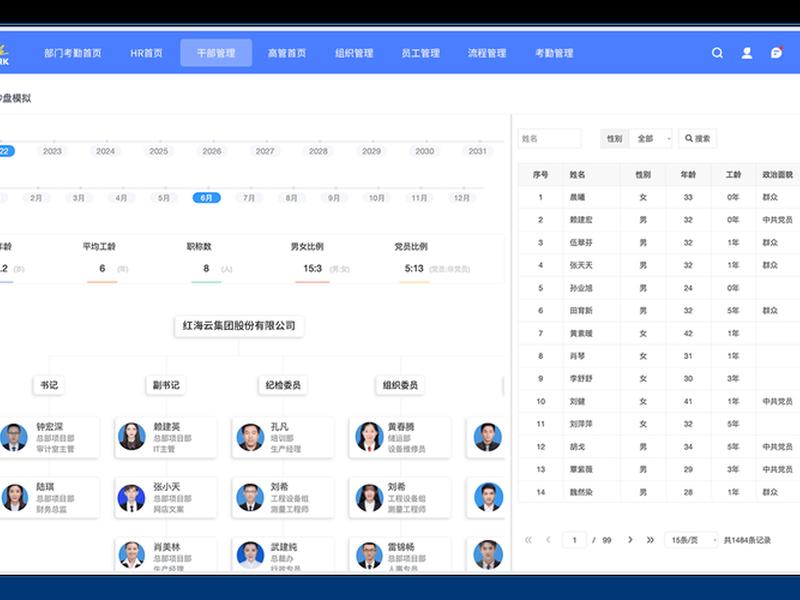Select the 干部管理 tab
The image size is (800, 600).
216,53
